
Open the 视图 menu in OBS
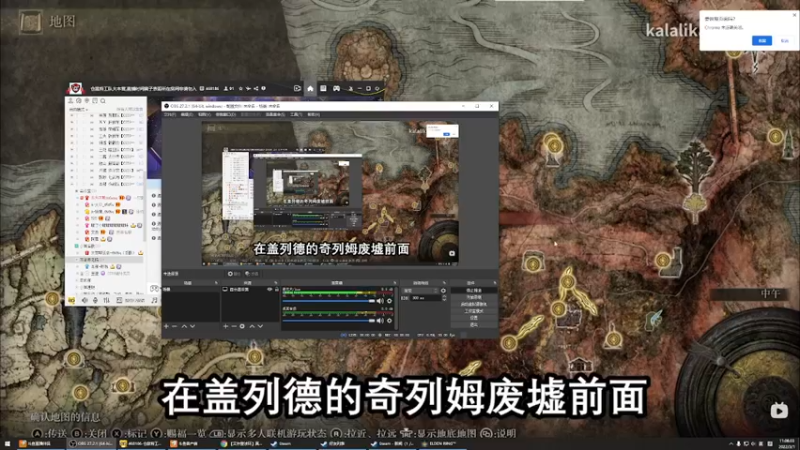coord(204,115)
